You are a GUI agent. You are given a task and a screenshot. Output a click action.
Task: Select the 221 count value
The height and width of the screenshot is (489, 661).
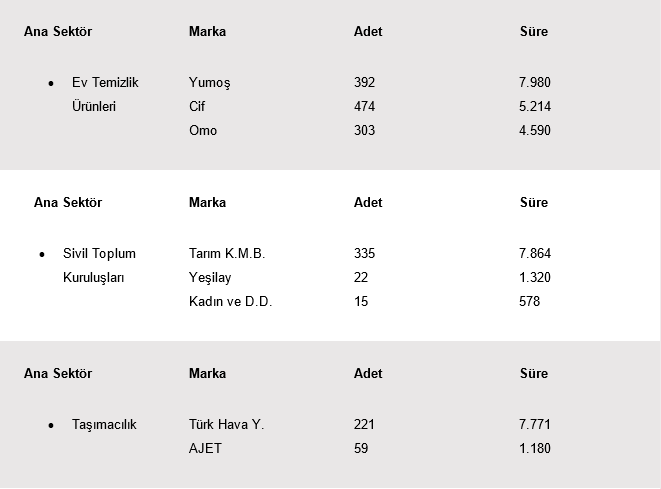(364, 425)
